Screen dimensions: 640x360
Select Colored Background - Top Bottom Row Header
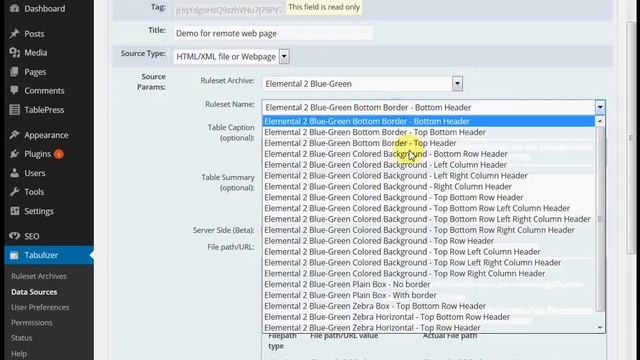click(429, 197)
